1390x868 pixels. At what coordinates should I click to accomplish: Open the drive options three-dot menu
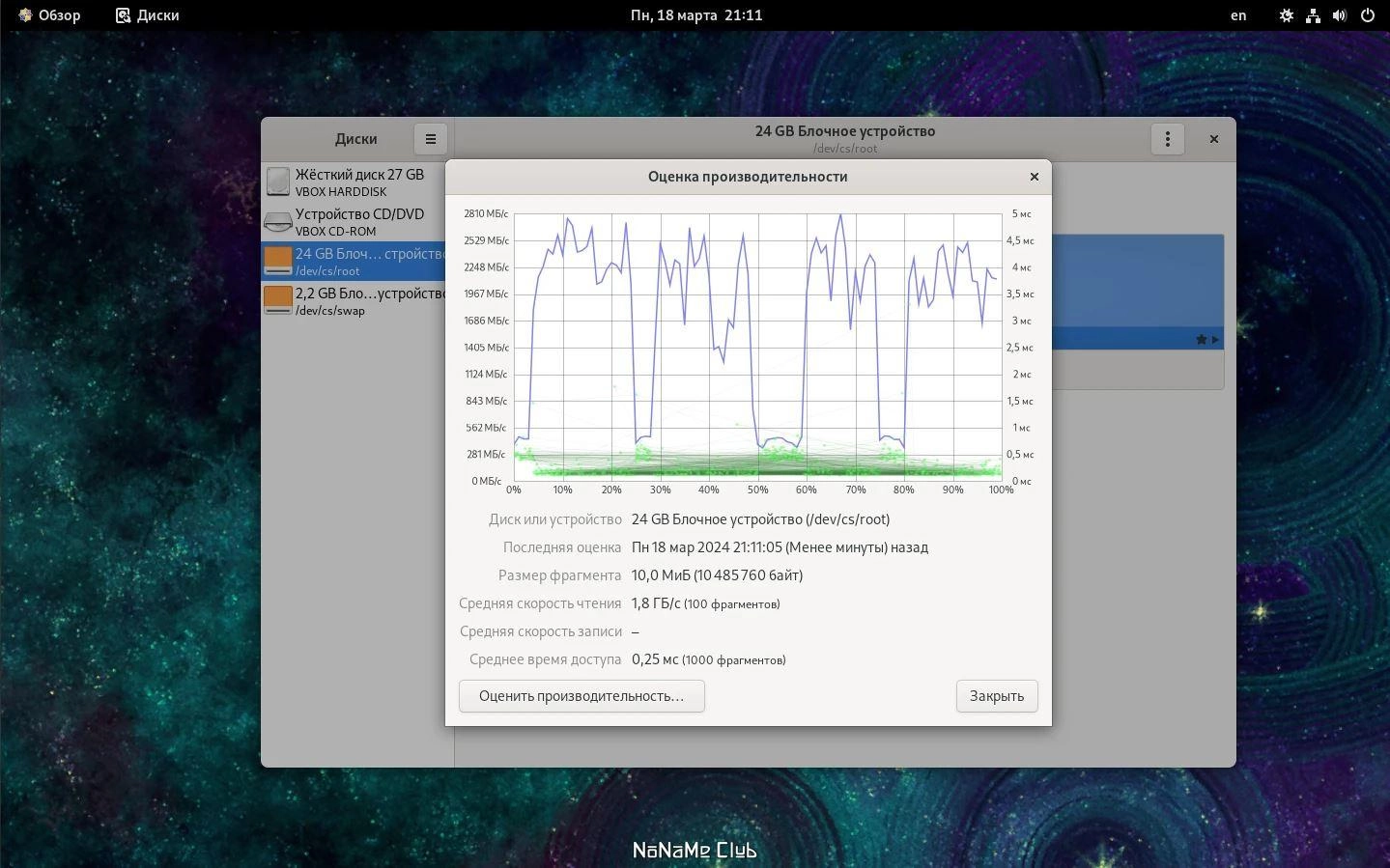click(1168, 139)
